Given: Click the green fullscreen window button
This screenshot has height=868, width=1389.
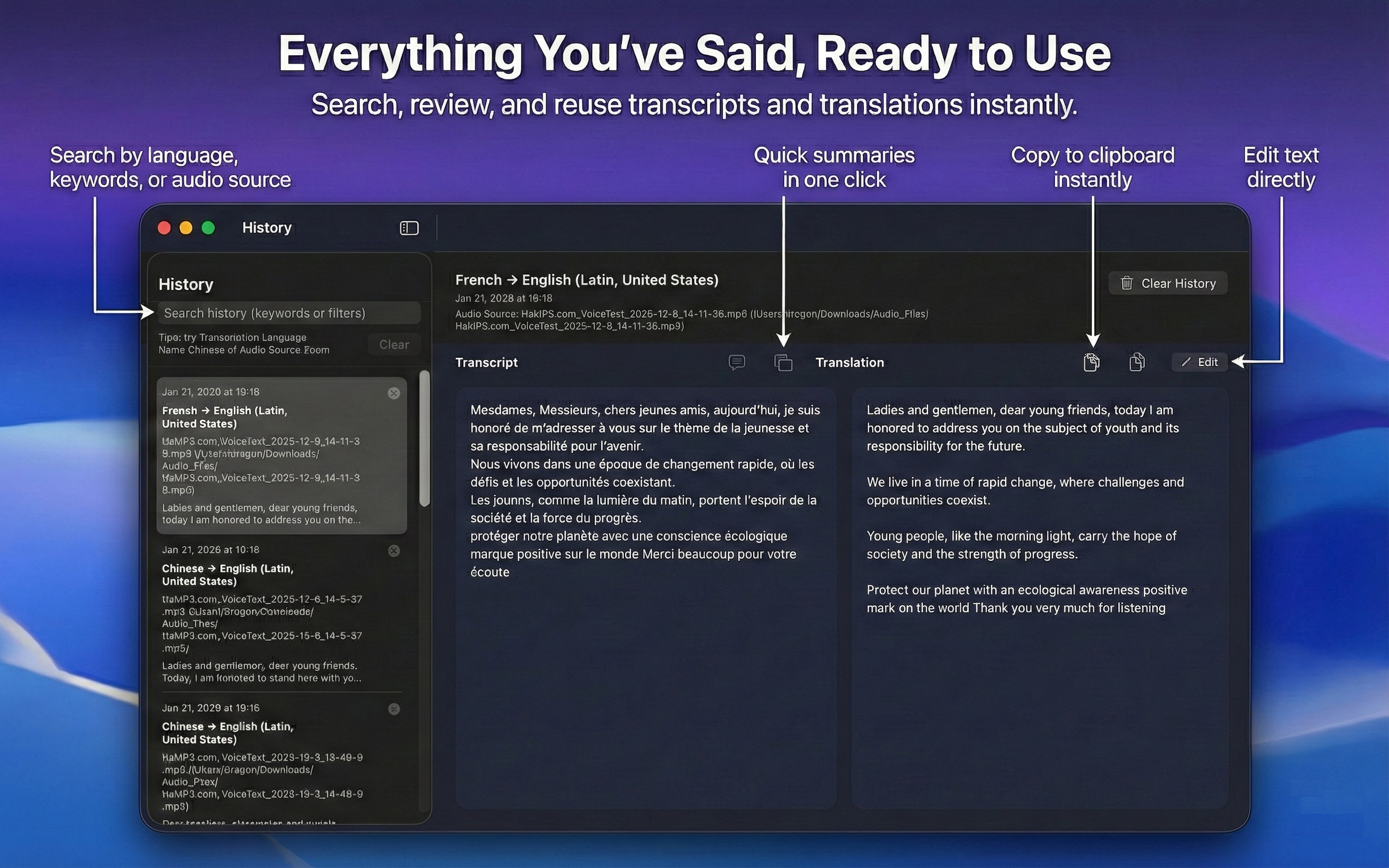Looking at the screenshot, I should click(x=208, y=228).
